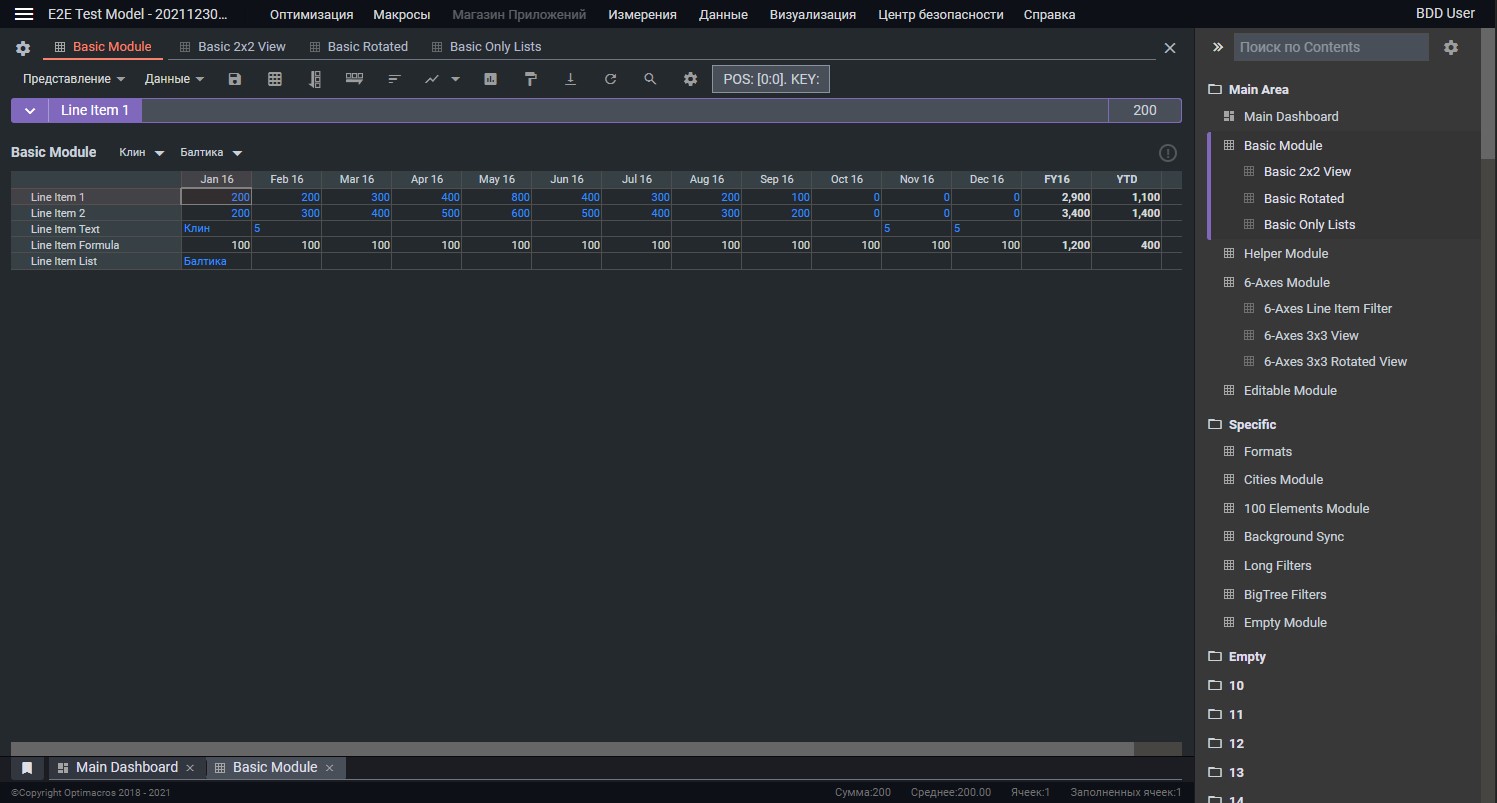
Task: Expand folder 12 in Contents
Action: pyautogui.click(x=1226, y=744)
